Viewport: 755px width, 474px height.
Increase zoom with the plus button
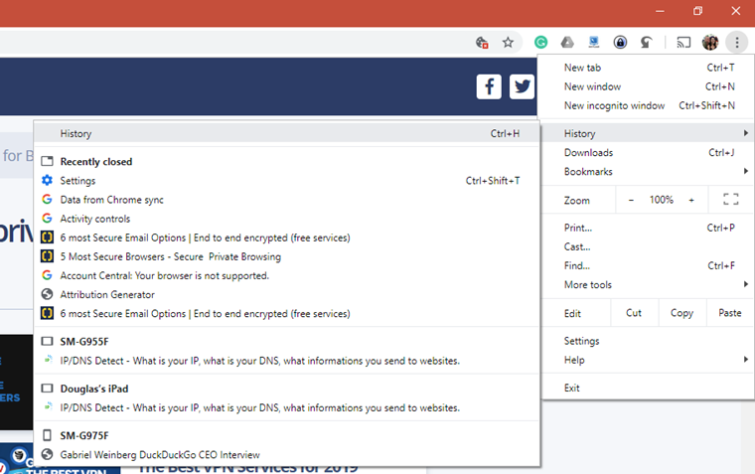[691, 200]
